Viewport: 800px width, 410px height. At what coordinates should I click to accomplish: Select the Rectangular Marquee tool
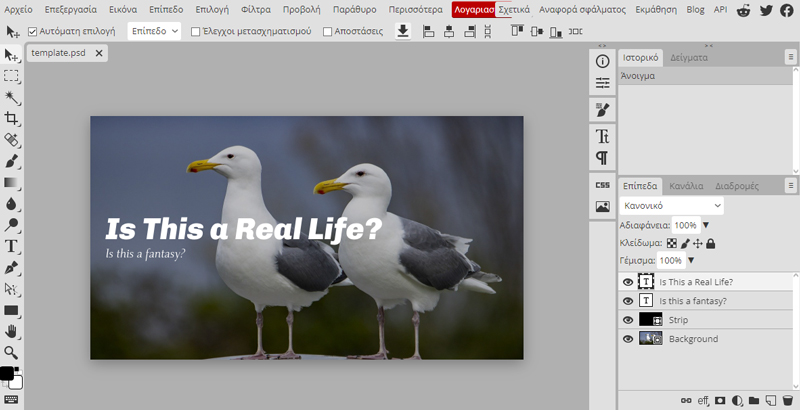tap(11, 76)
